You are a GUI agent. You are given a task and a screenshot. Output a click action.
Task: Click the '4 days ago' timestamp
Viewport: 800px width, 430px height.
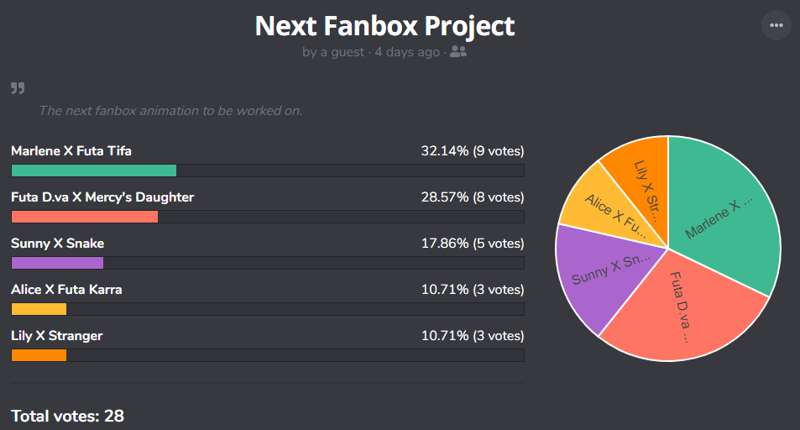pos(407,52)
